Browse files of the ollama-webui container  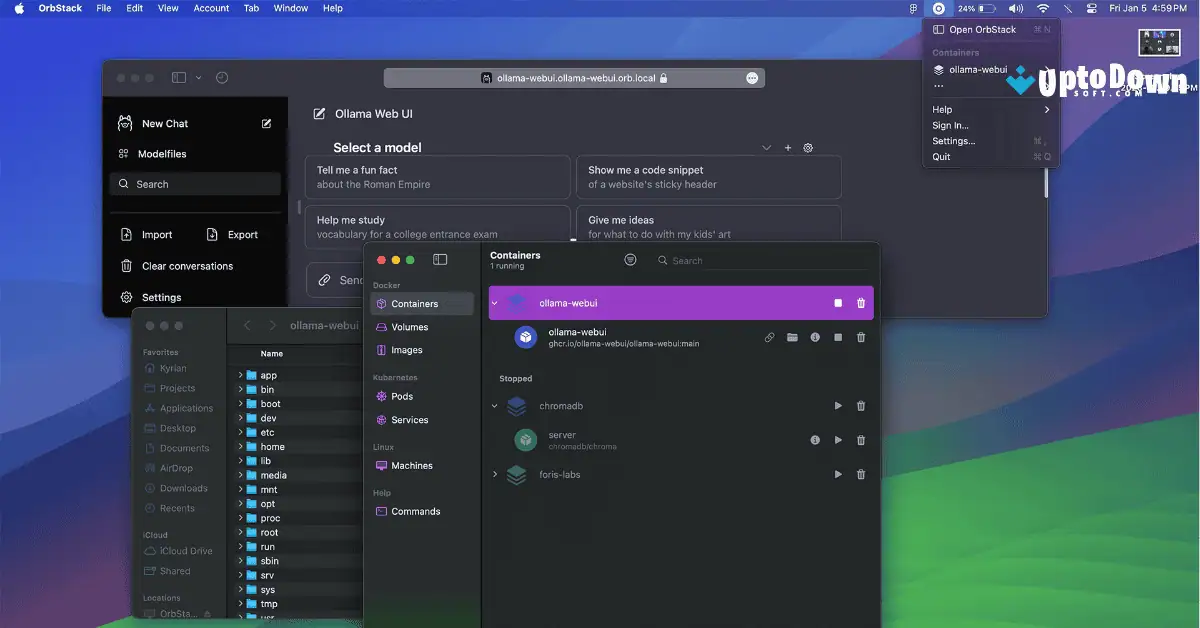coord(792,337)
